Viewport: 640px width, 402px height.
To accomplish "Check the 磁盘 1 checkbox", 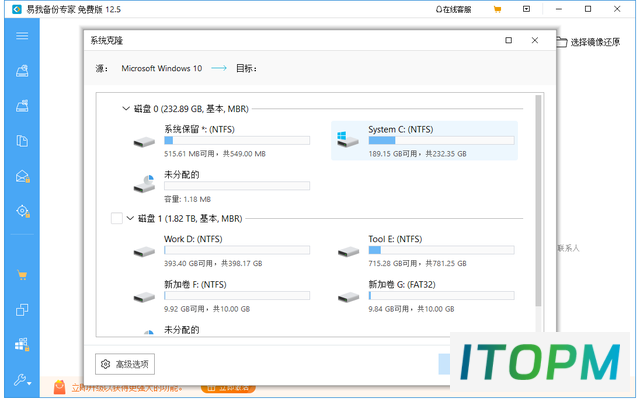I will tap(117, 218).
